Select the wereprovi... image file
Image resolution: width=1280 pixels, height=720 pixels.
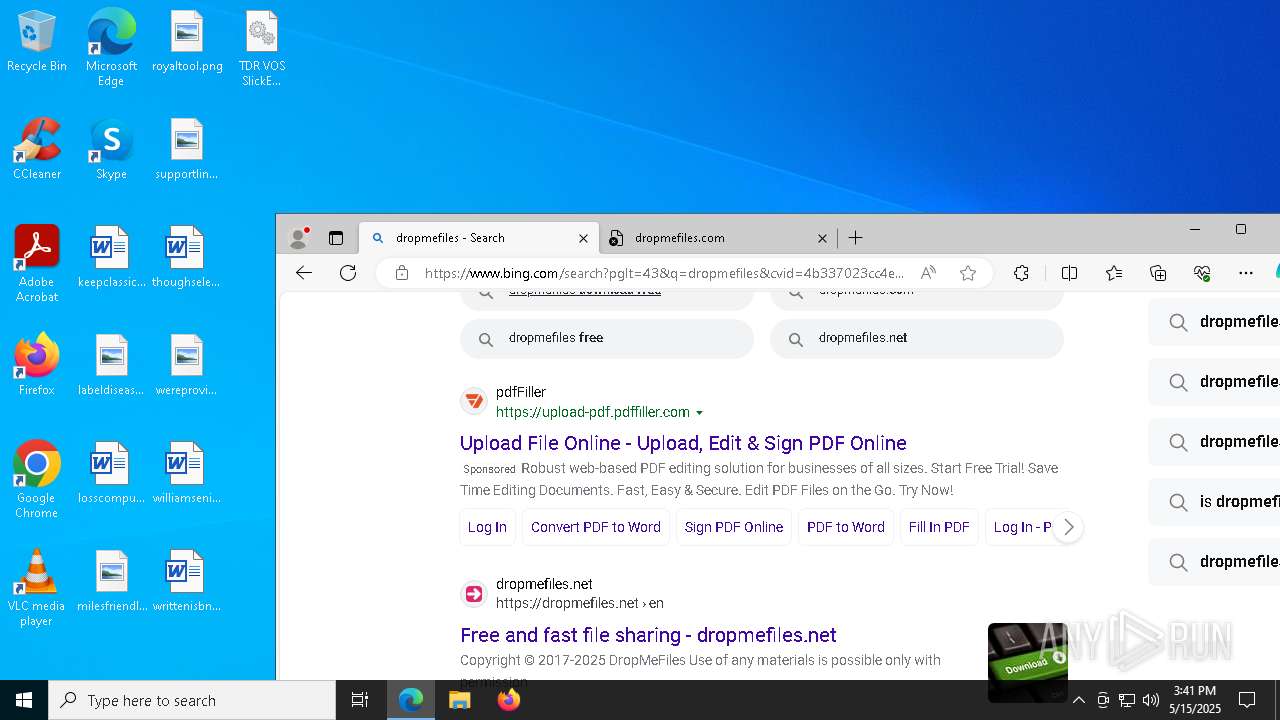click(186, 366)
